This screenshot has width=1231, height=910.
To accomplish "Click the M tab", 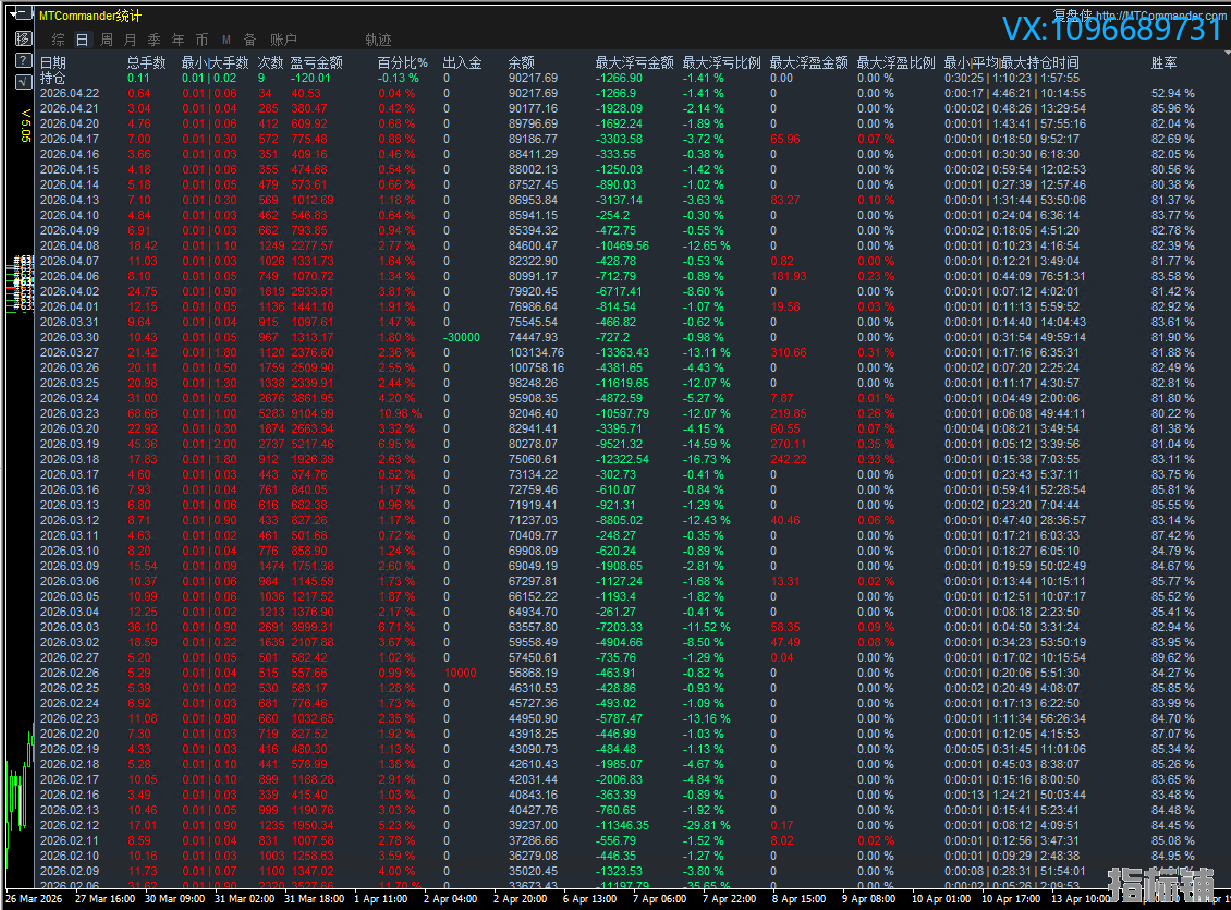I will coord(226,40).
